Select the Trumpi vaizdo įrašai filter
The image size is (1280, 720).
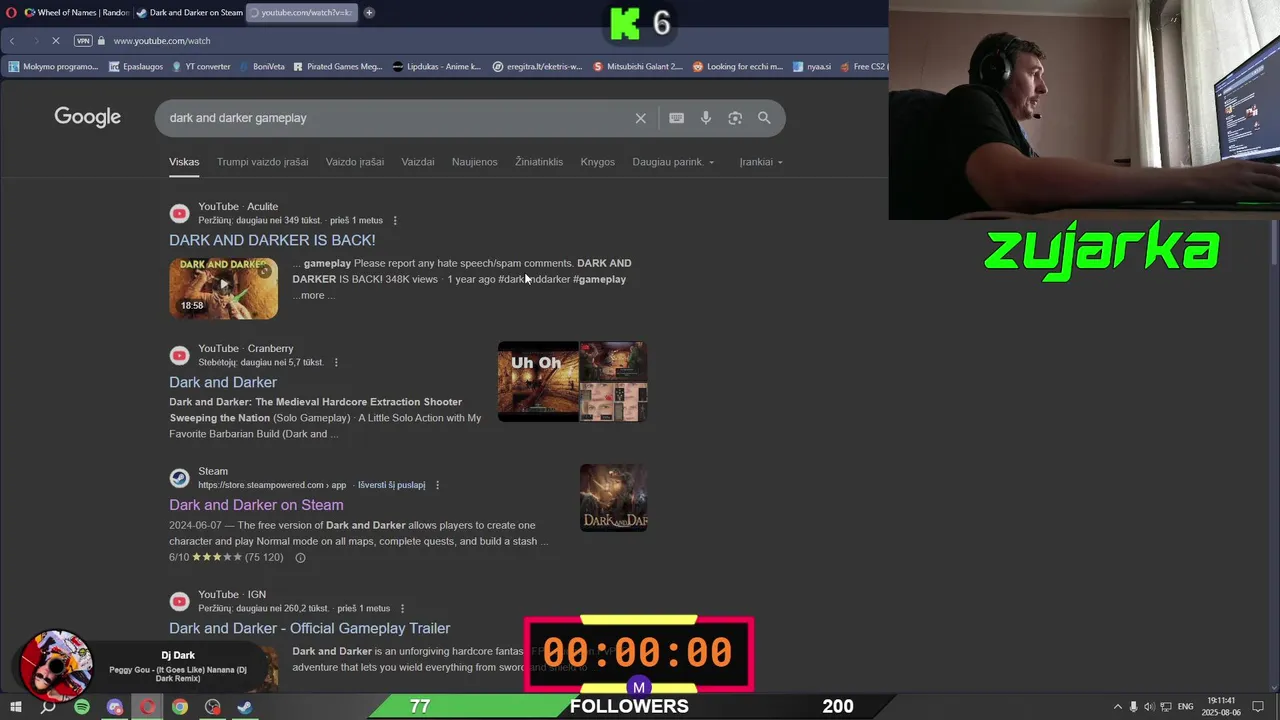(x=262, y=162)
